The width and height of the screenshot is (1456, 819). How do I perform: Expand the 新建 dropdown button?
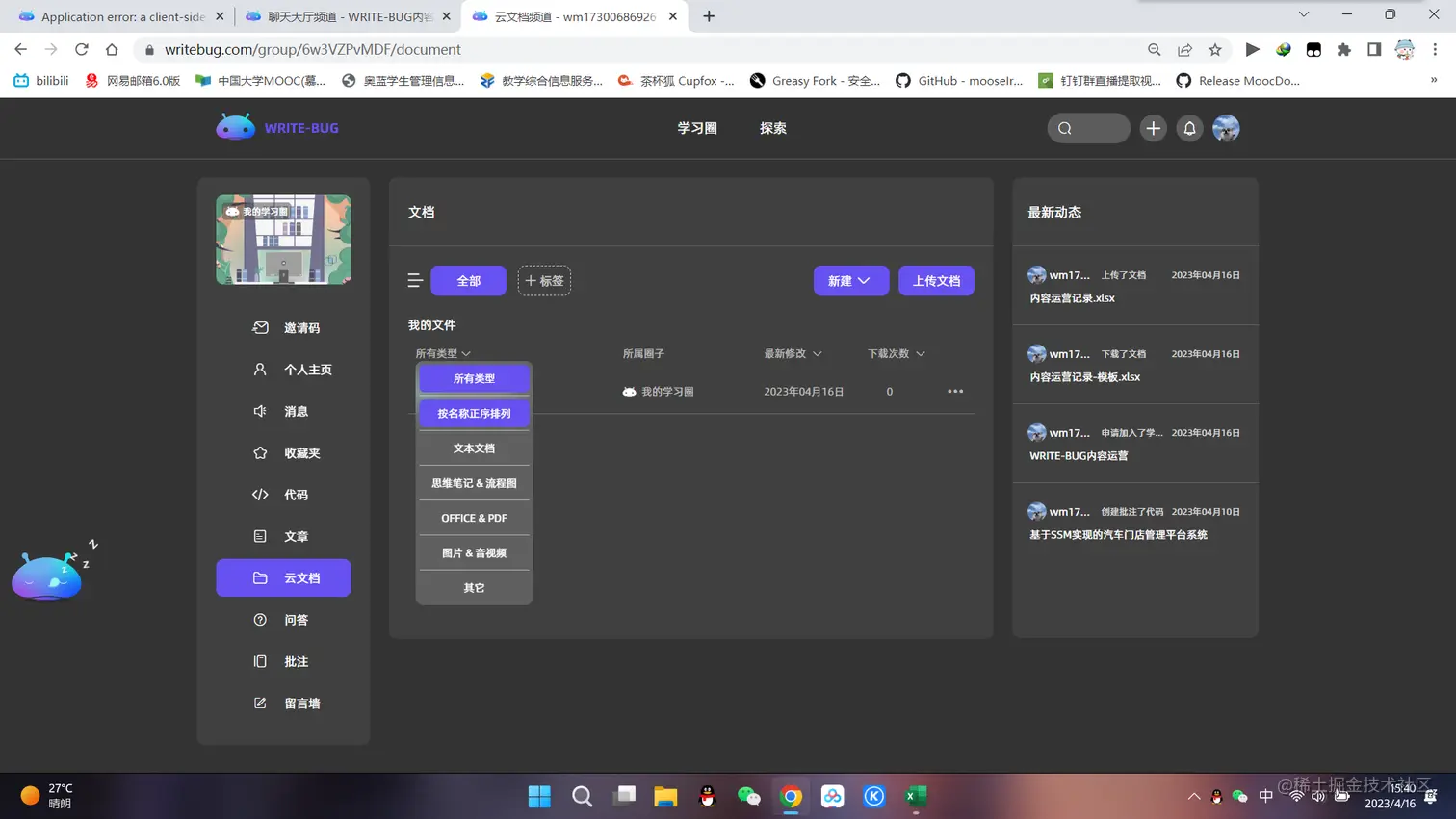[851, 281]
